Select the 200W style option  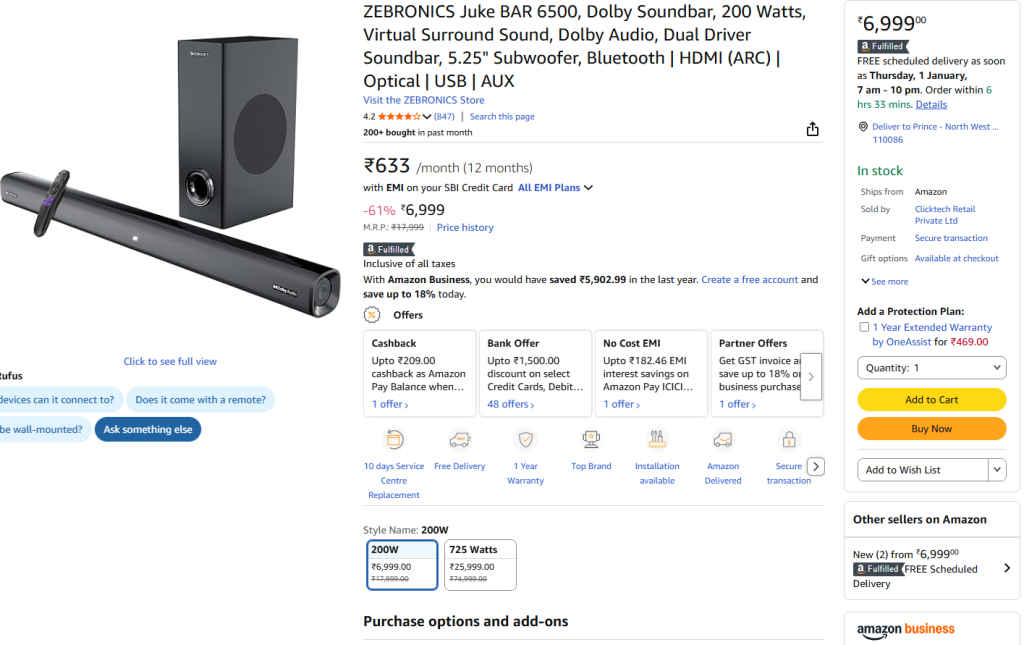point(402,564)
